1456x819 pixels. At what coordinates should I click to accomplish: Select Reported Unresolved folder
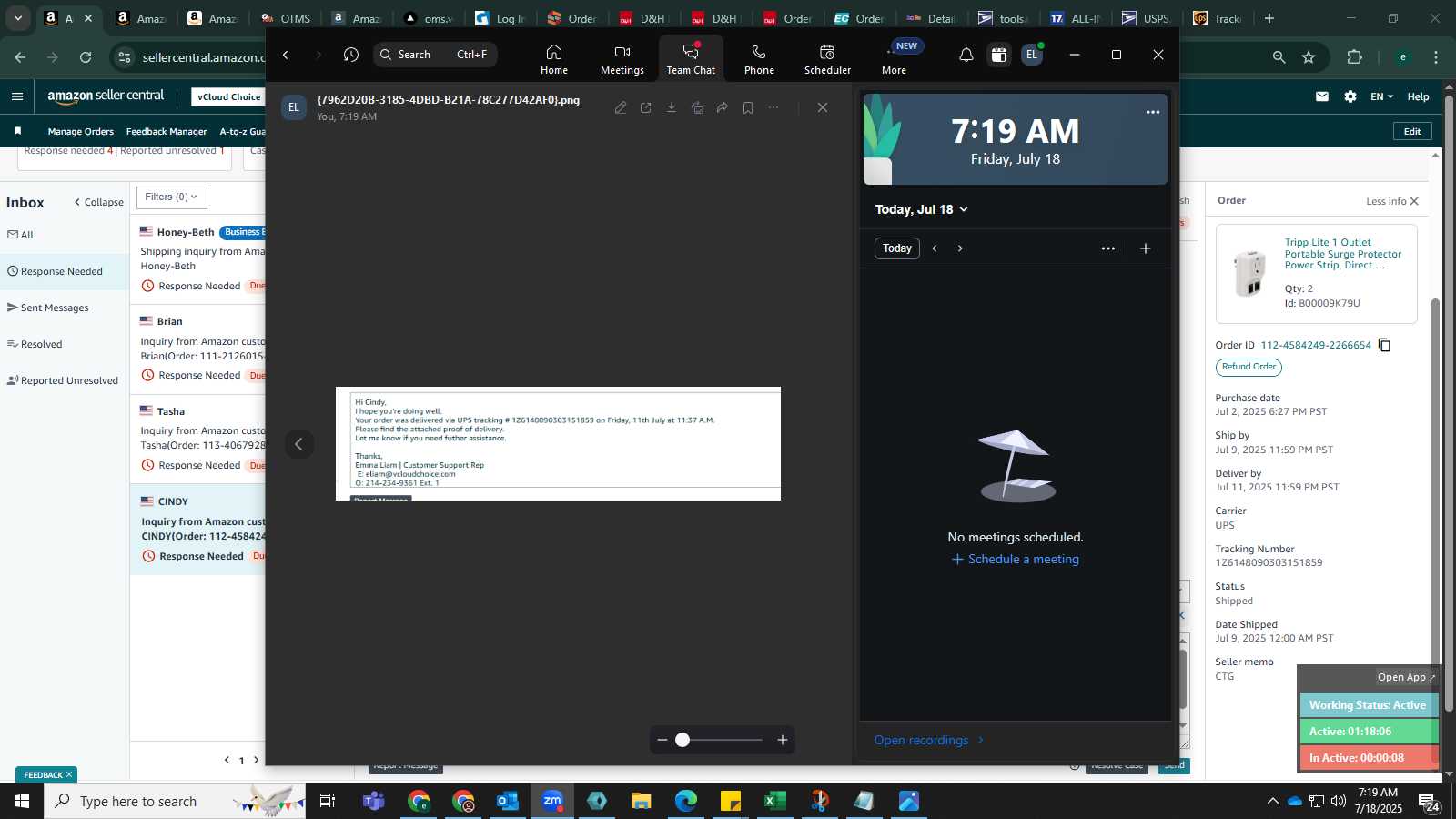[65, 380]
